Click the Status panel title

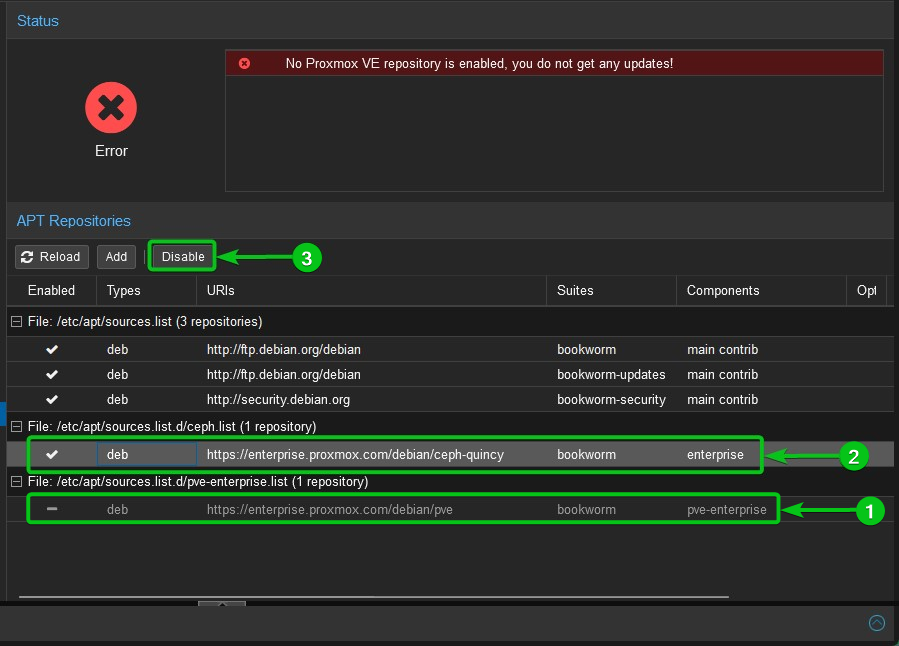click(38, 21)
